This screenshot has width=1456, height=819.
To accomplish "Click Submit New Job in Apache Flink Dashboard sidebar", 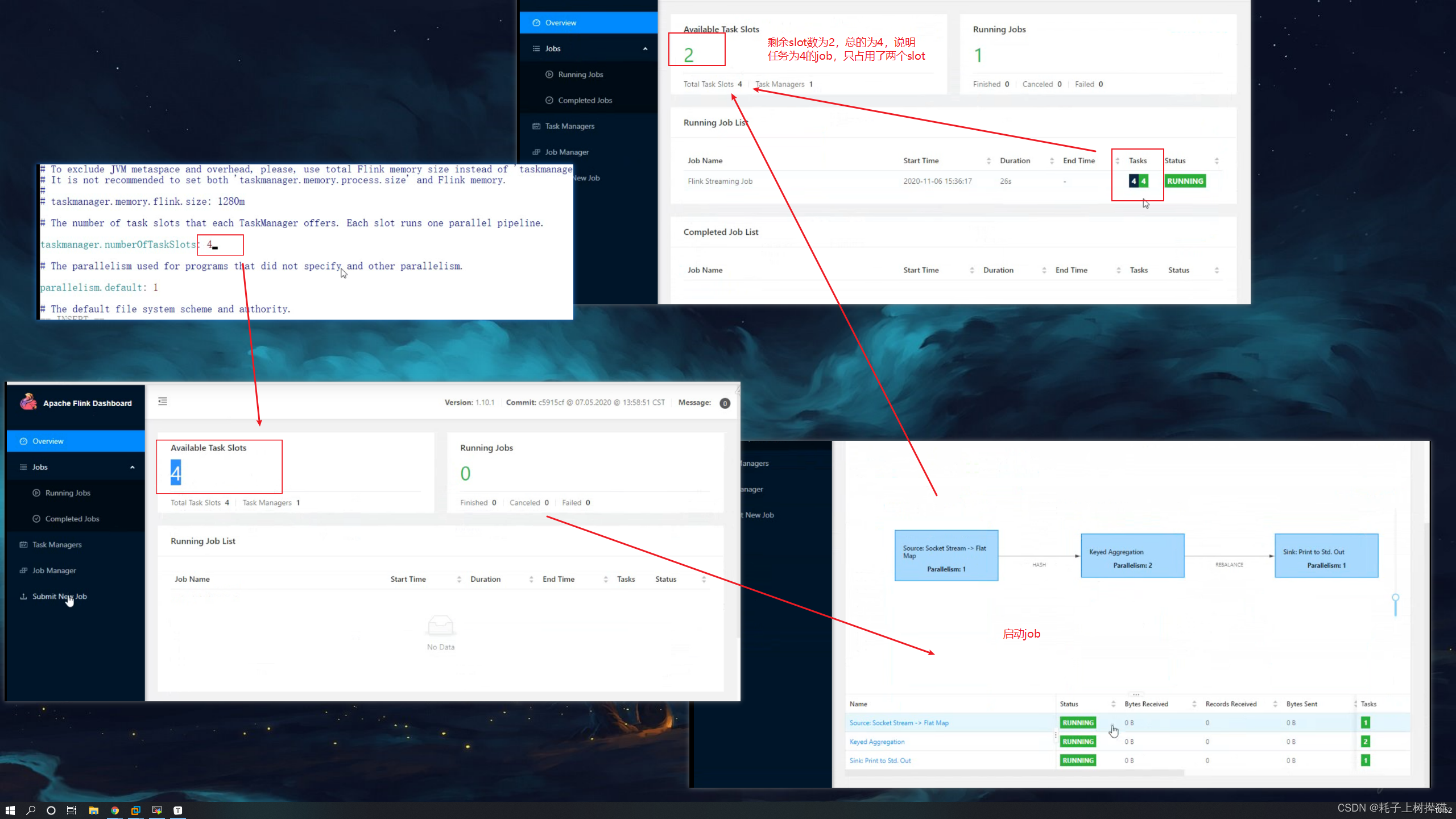I will pos(59,597).
